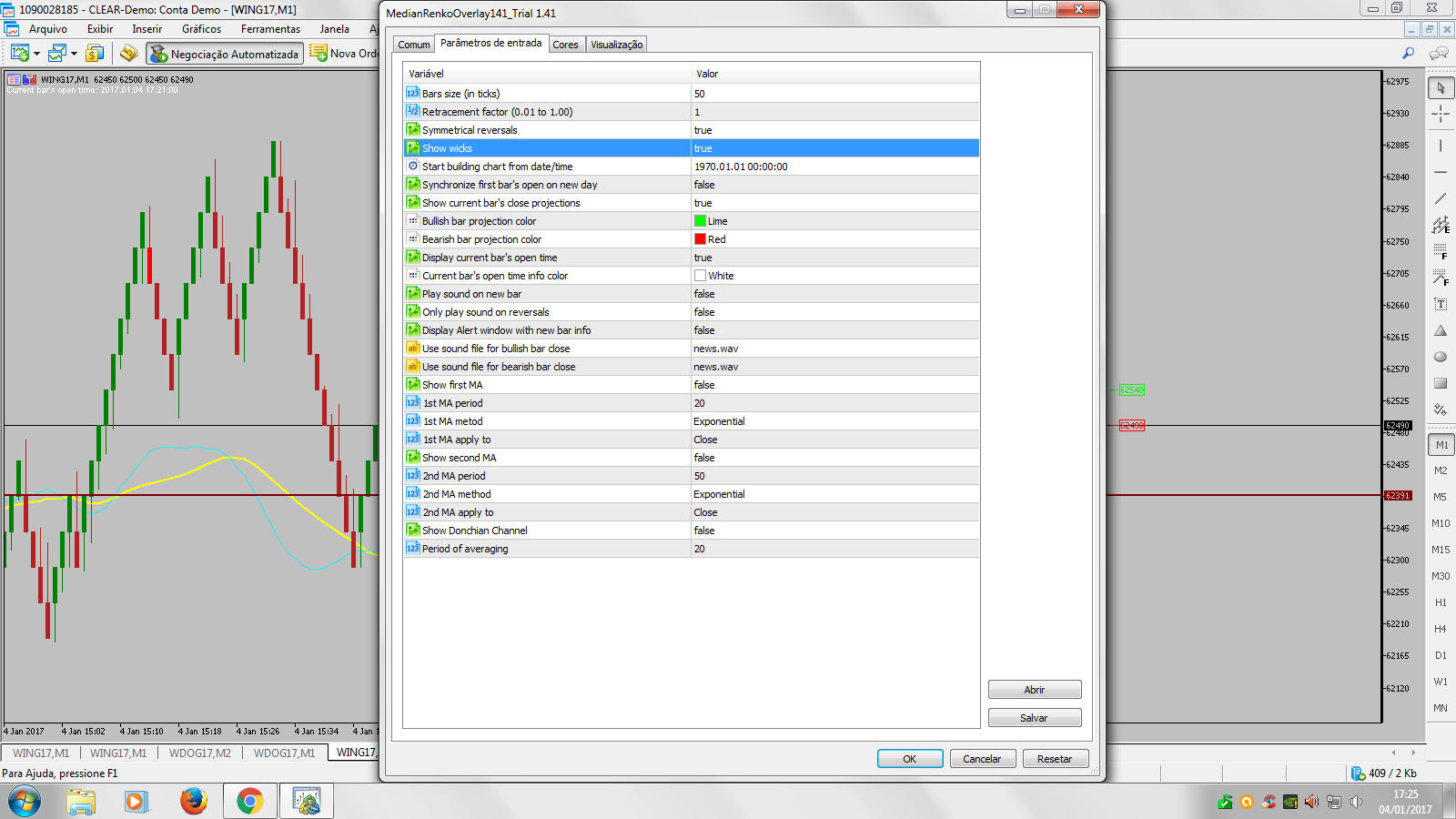Image resolution: width=1456 pixels, height=819 pixels.
Task: Click the profiles toolbar icon
Action: click(x=57, y=54)
